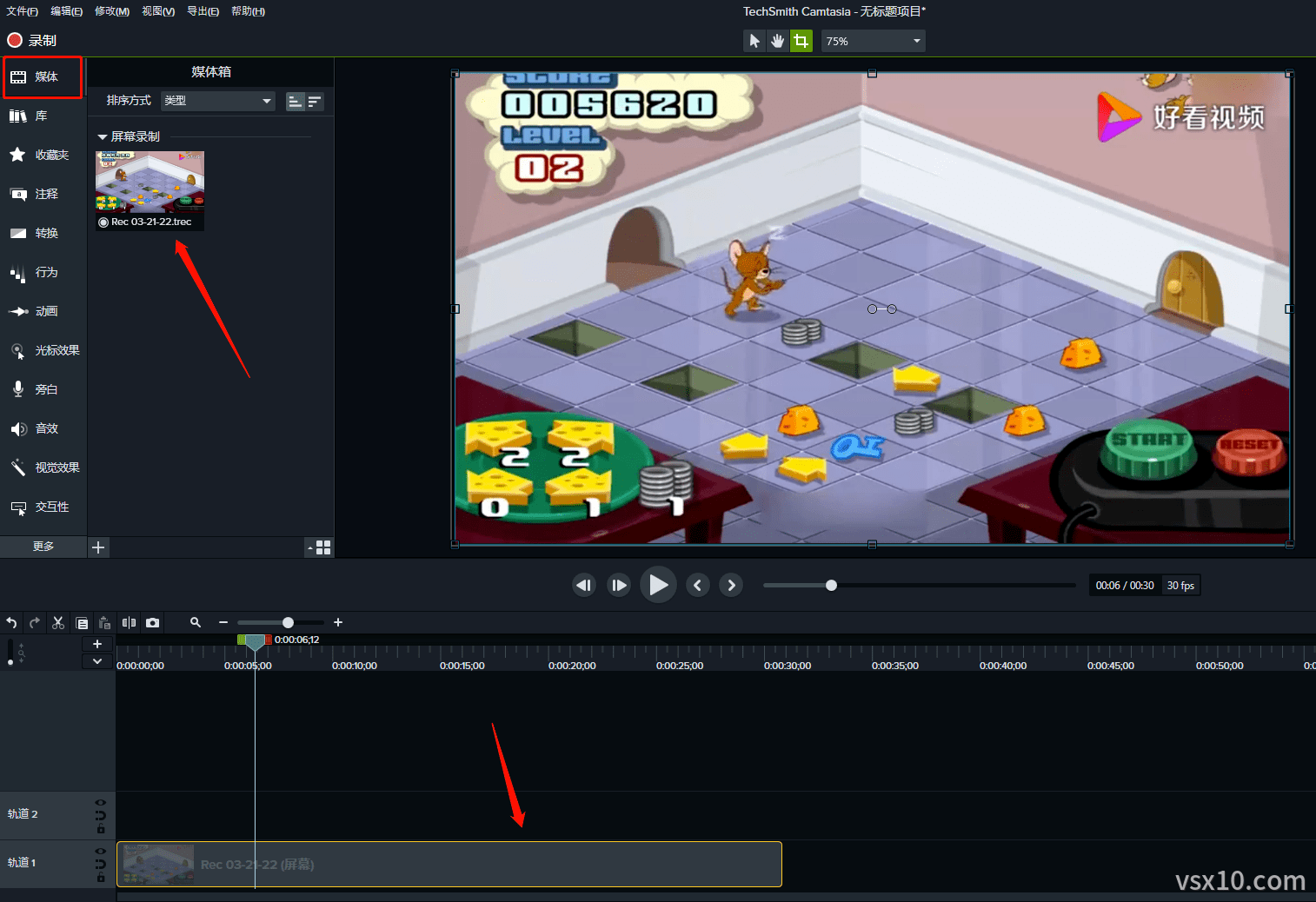Click the timeline zoom slider handle
1316x902 pixels.
click(x=288, y=622)
